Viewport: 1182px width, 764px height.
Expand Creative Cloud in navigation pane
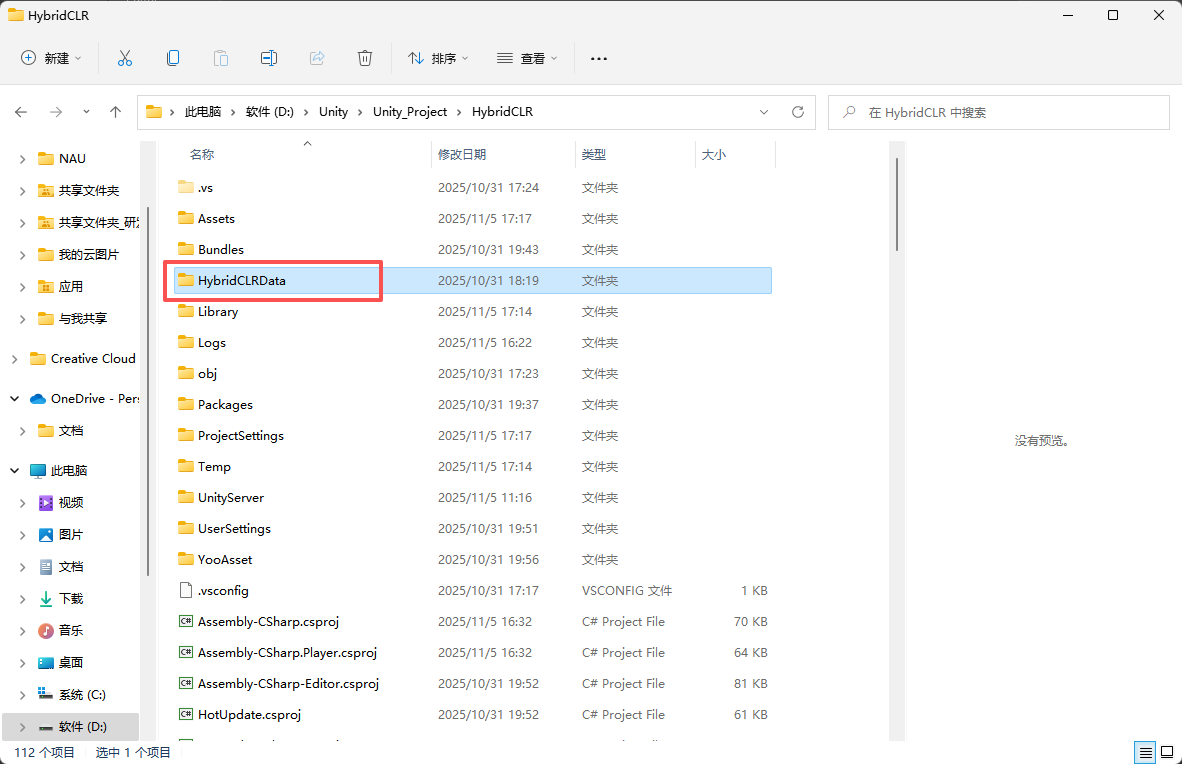point(14,359)
